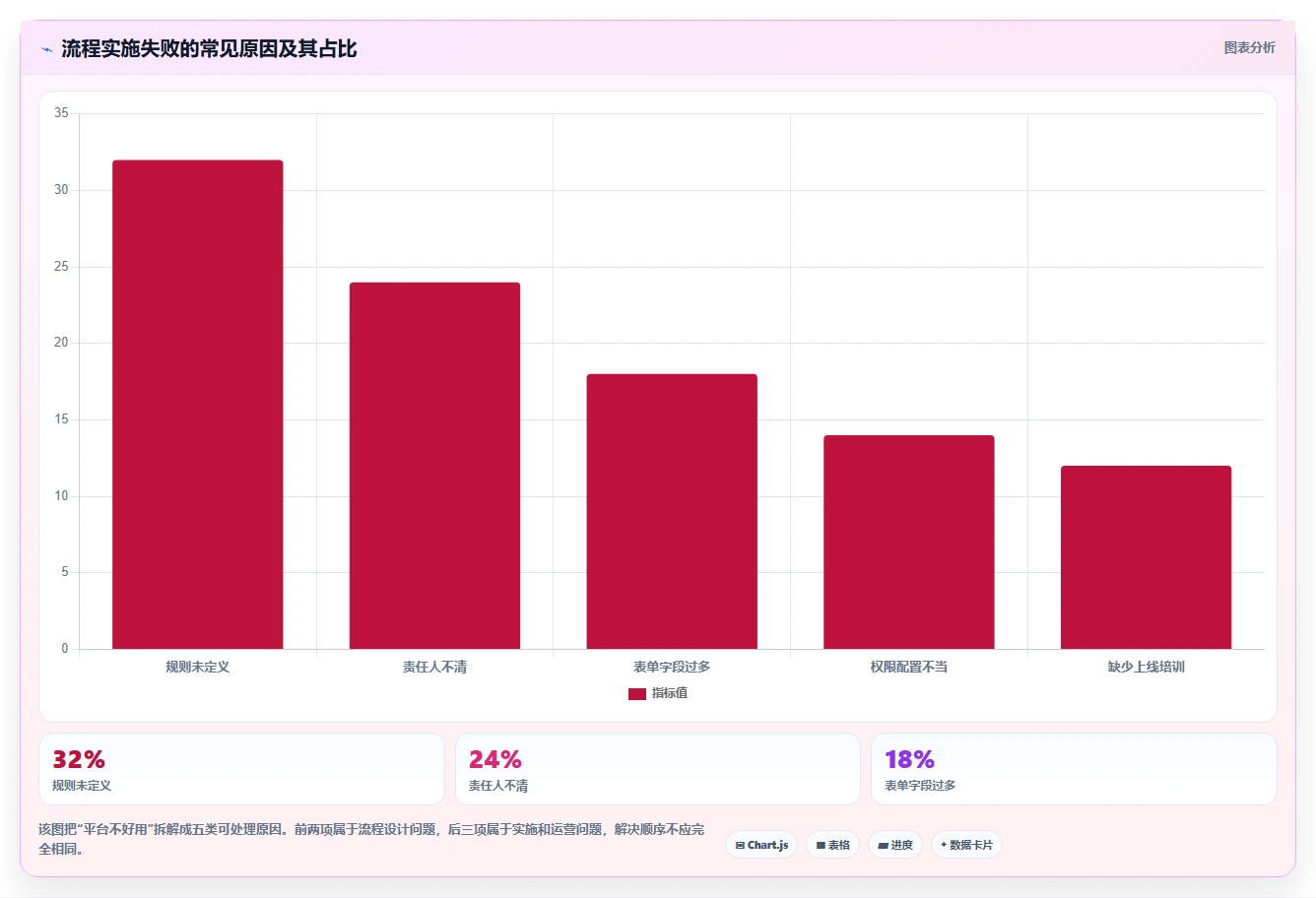Click the 数据卡片 tag chip
Image resolution: width=1316 pixels, height=898 pixels.
coord(966,845)
